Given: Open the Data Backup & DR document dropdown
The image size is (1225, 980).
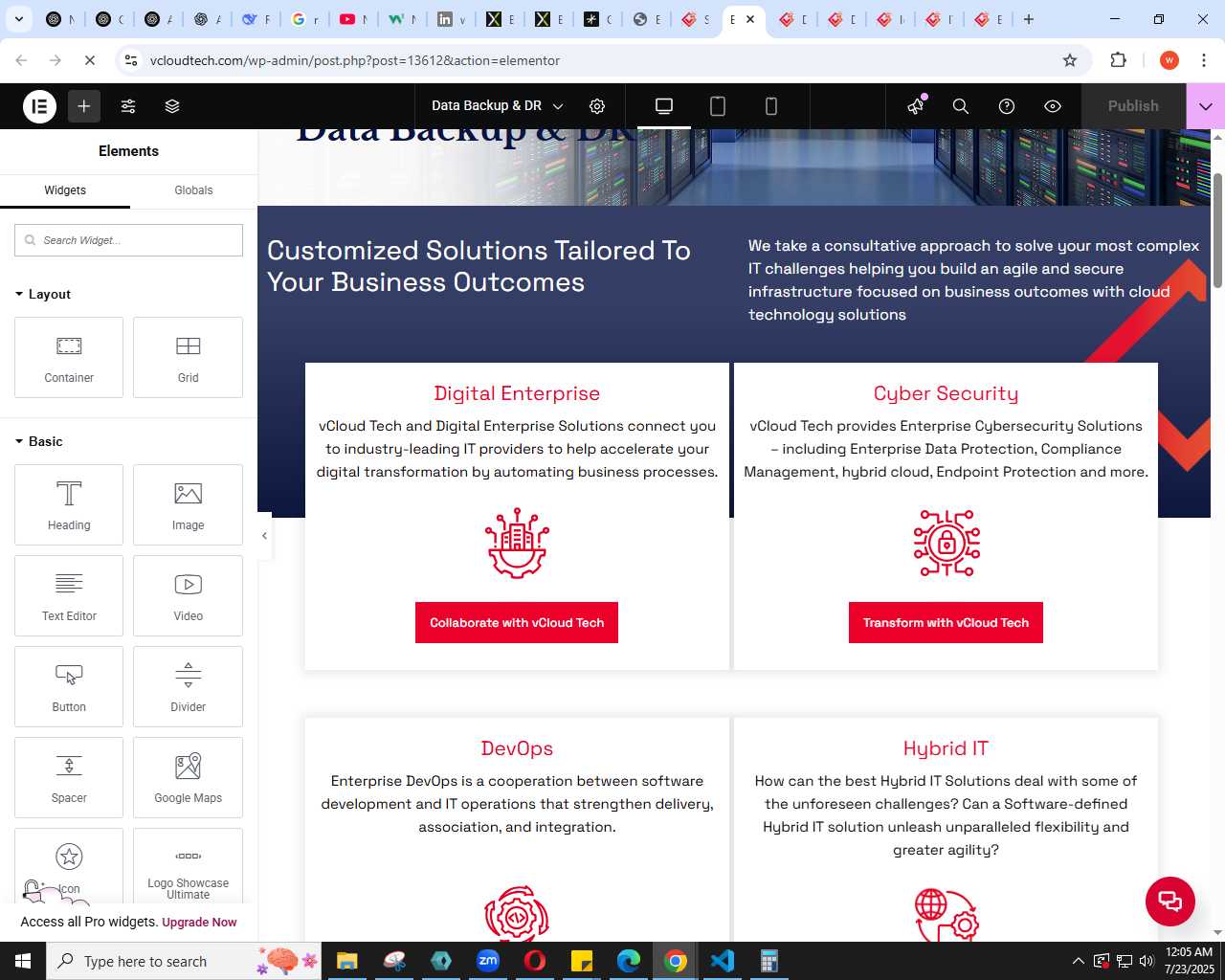Looking at the screenshot, I should pyautogui.click(x=498, y=106).
